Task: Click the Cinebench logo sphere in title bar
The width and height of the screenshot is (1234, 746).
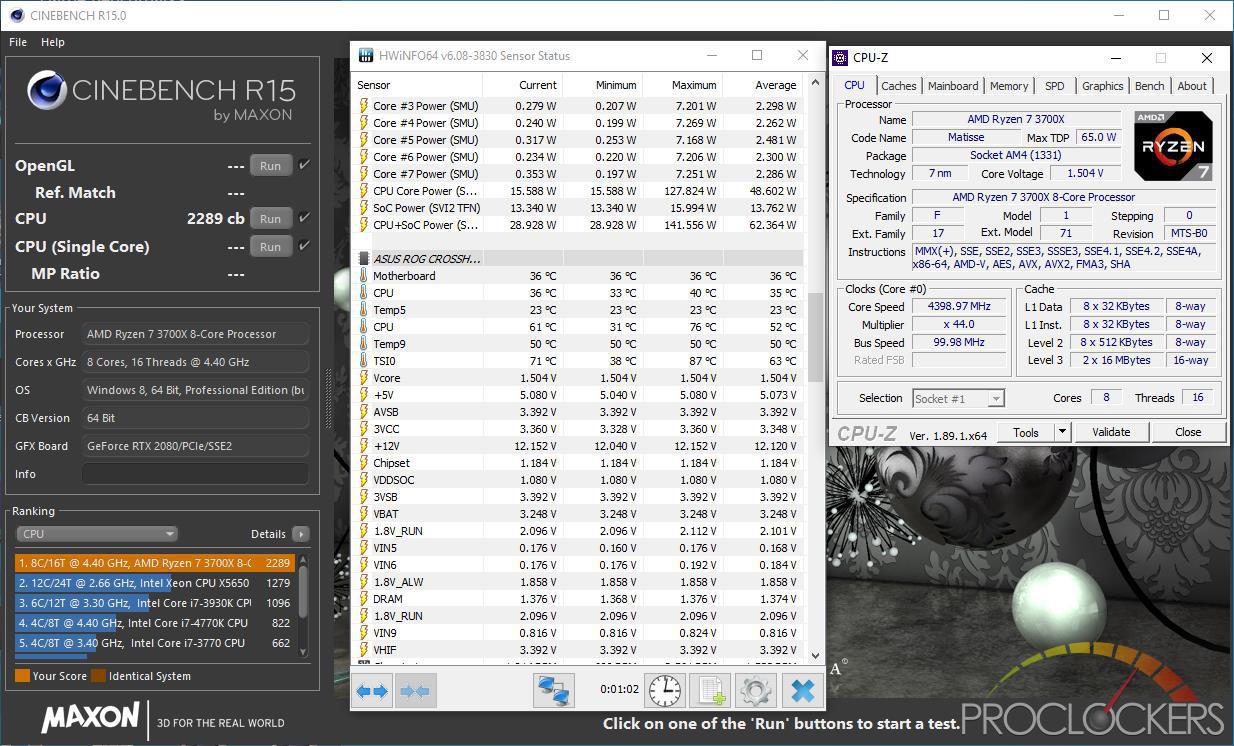Action: coord(17,15)
